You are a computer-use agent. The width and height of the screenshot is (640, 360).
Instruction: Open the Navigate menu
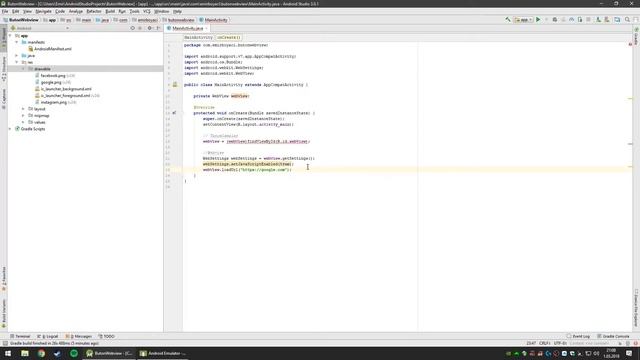[43, 11]
